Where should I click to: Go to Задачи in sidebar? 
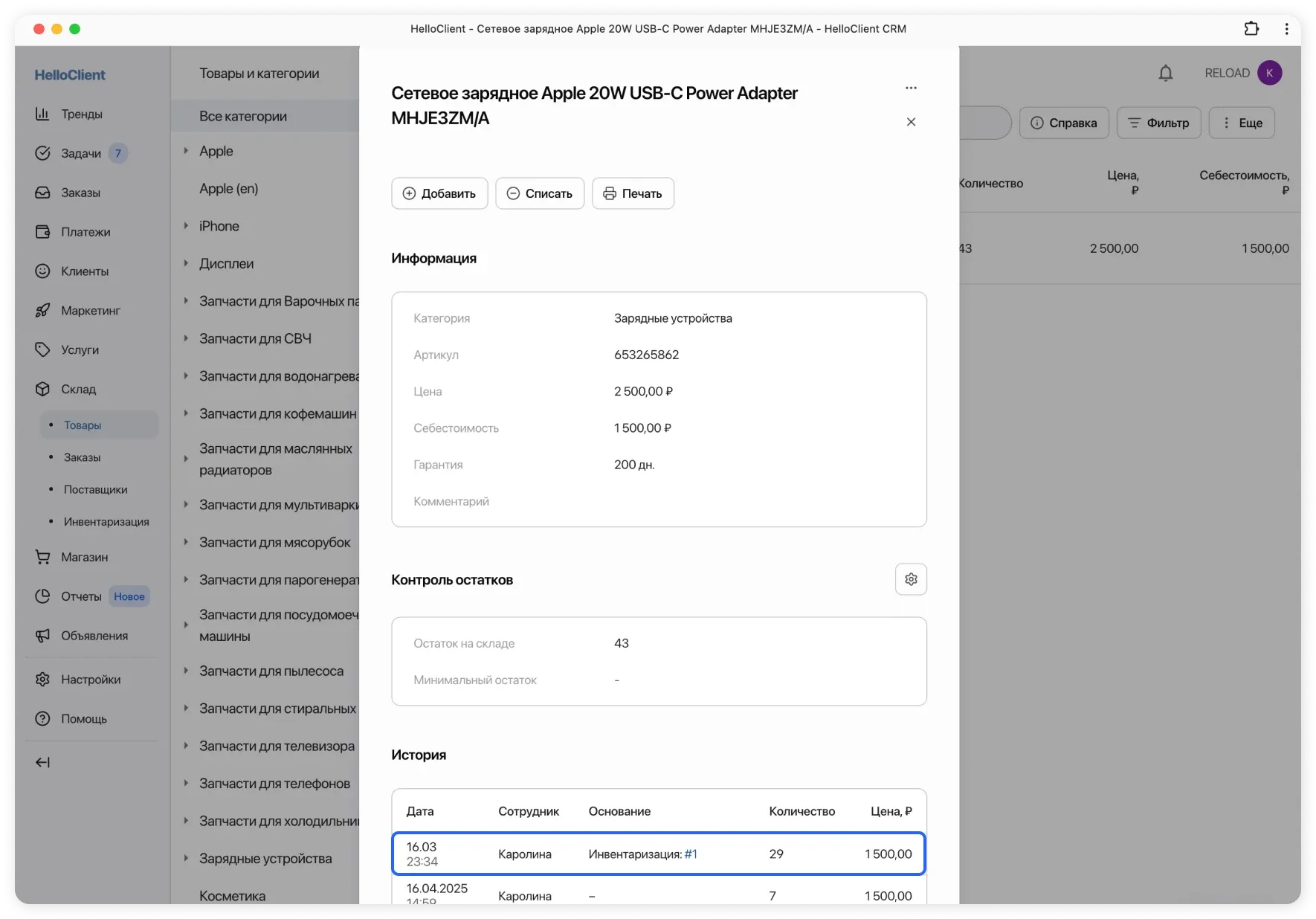tap(80, 153)
